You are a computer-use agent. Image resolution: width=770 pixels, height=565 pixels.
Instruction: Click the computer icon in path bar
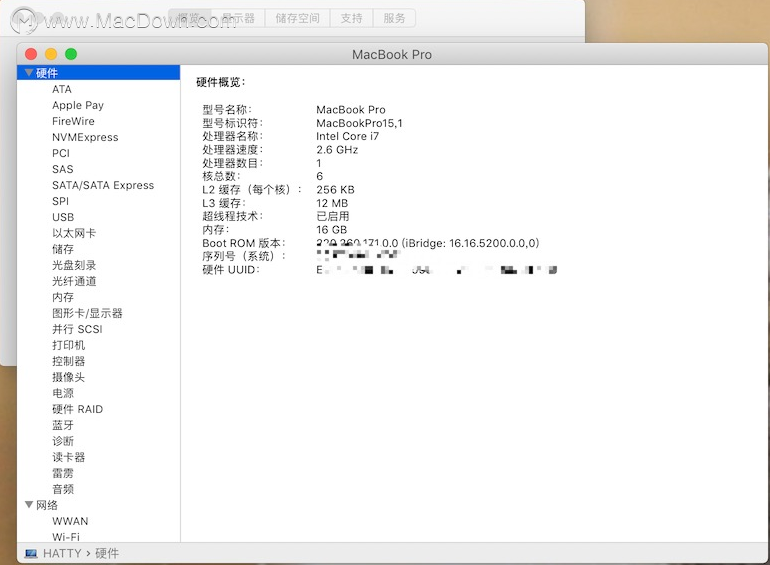coord(31,554)
